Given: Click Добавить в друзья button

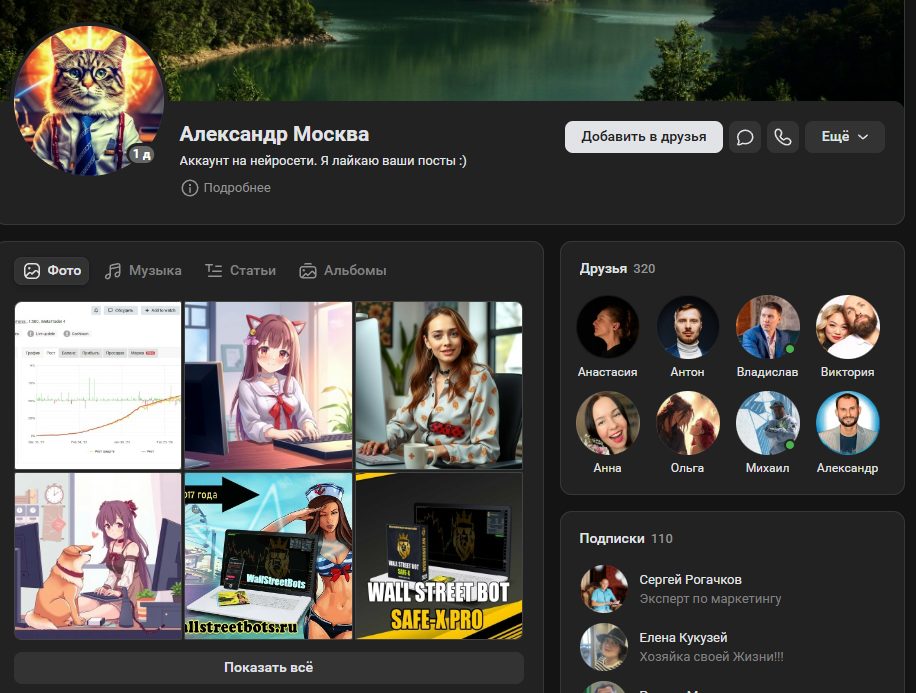Looking at the screenshot, I should [x=643, y=137].
